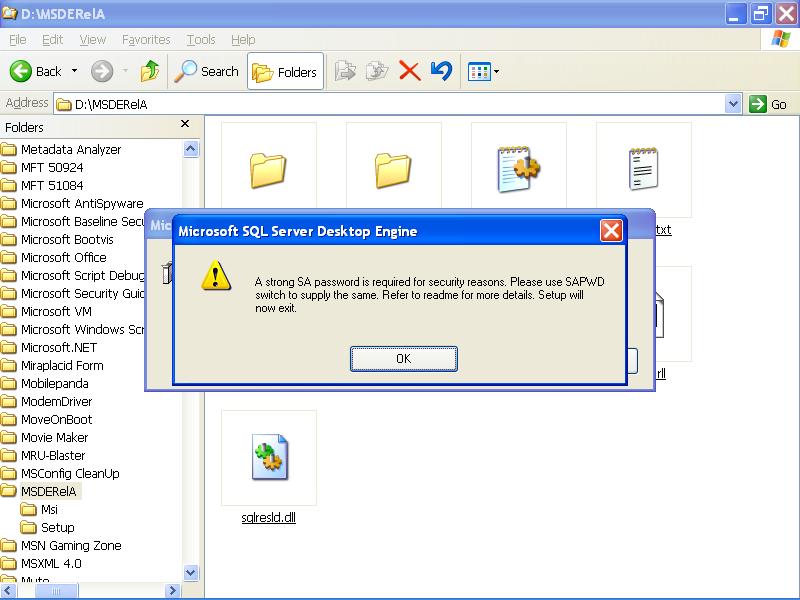Viewport: 800px width, 600px height.
Task: Open the View menu
Action: [93, 40]
